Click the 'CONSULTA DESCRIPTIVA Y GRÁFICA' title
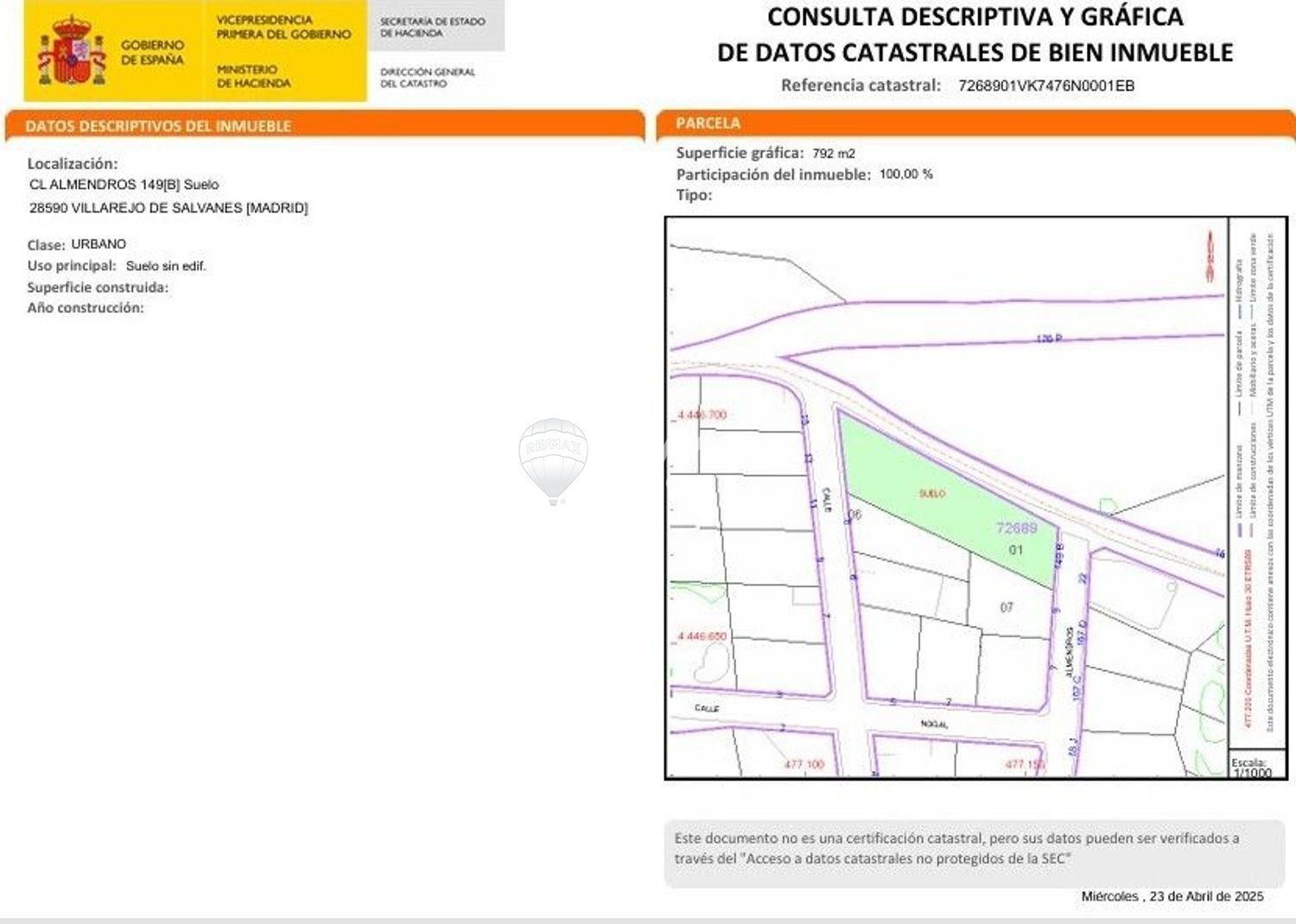Image resolution: width=1296 pixels, height=924 pixels. click(975, 16)
